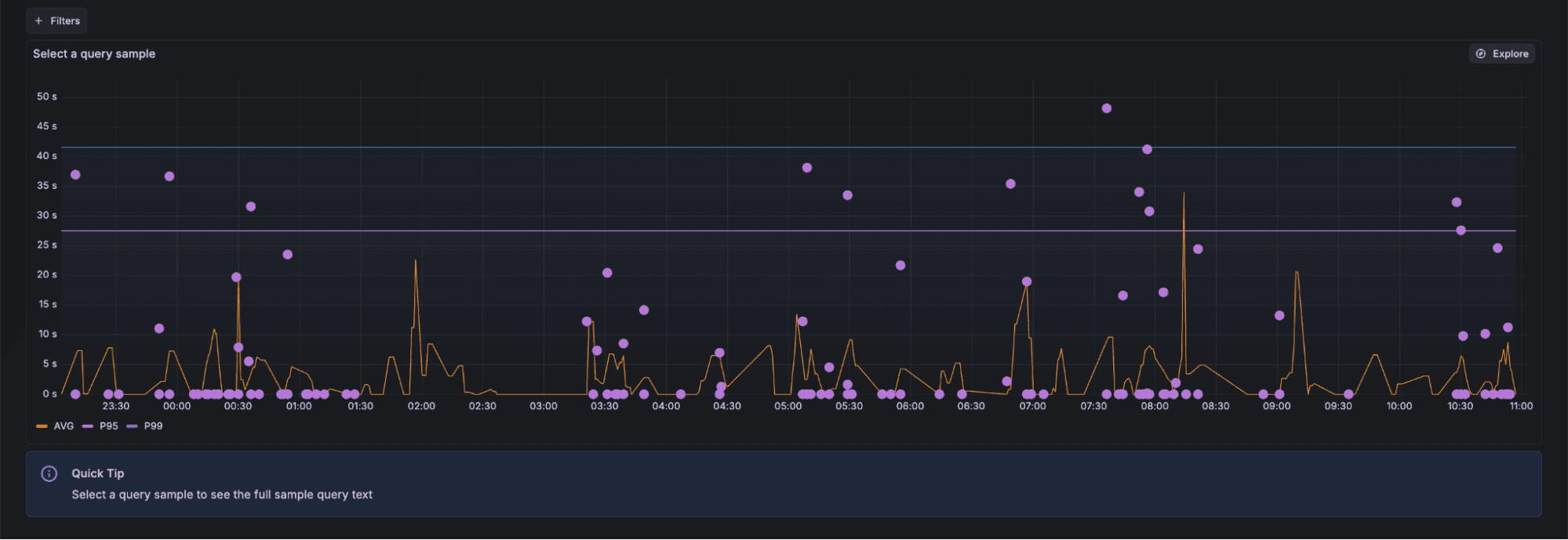Viewport: 1568px width, 540px height.
Task: Select the 32 s query sample near 10:30
Action: 1457,202
